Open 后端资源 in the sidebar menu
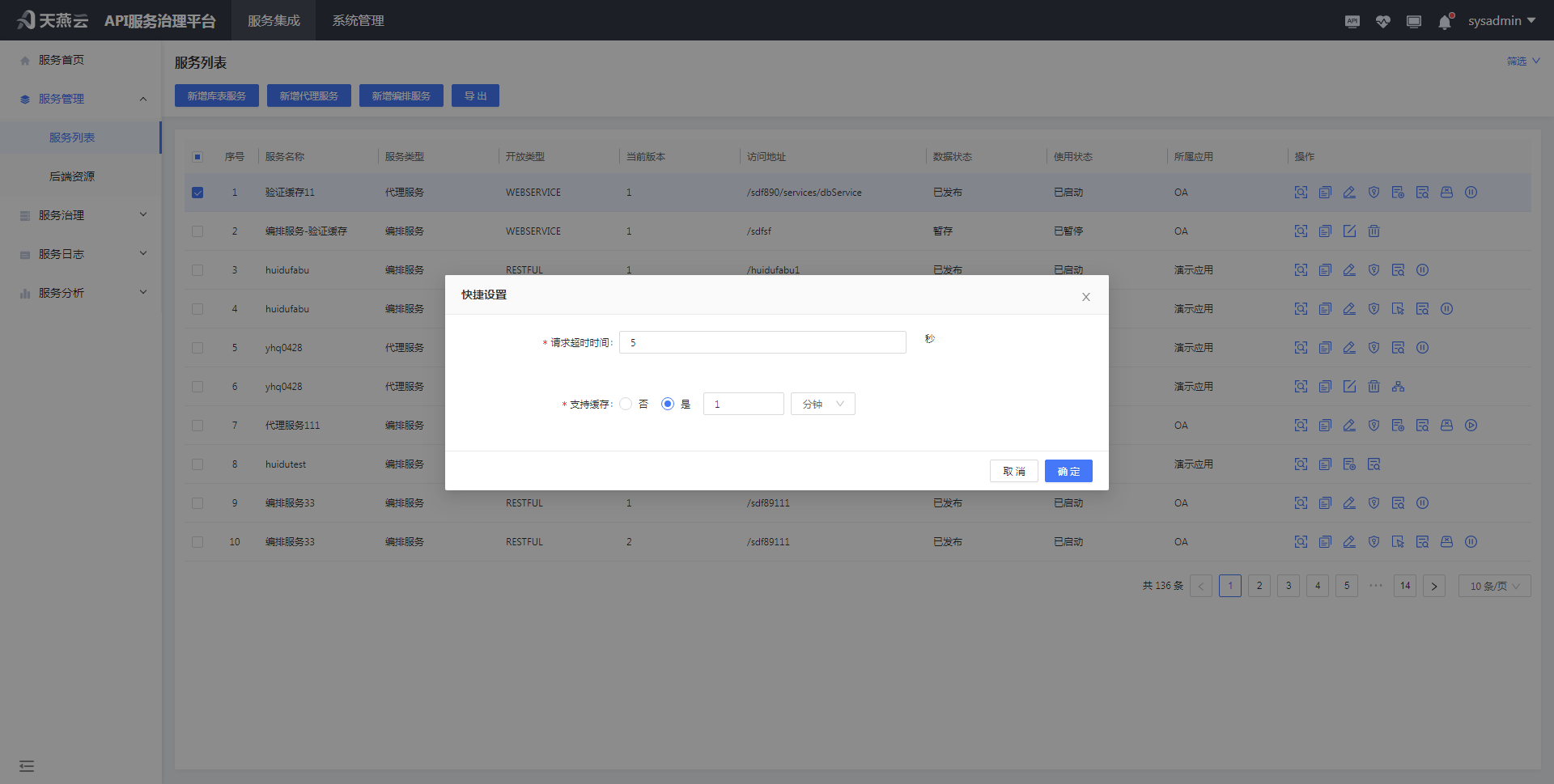 (x=72, y=176)
